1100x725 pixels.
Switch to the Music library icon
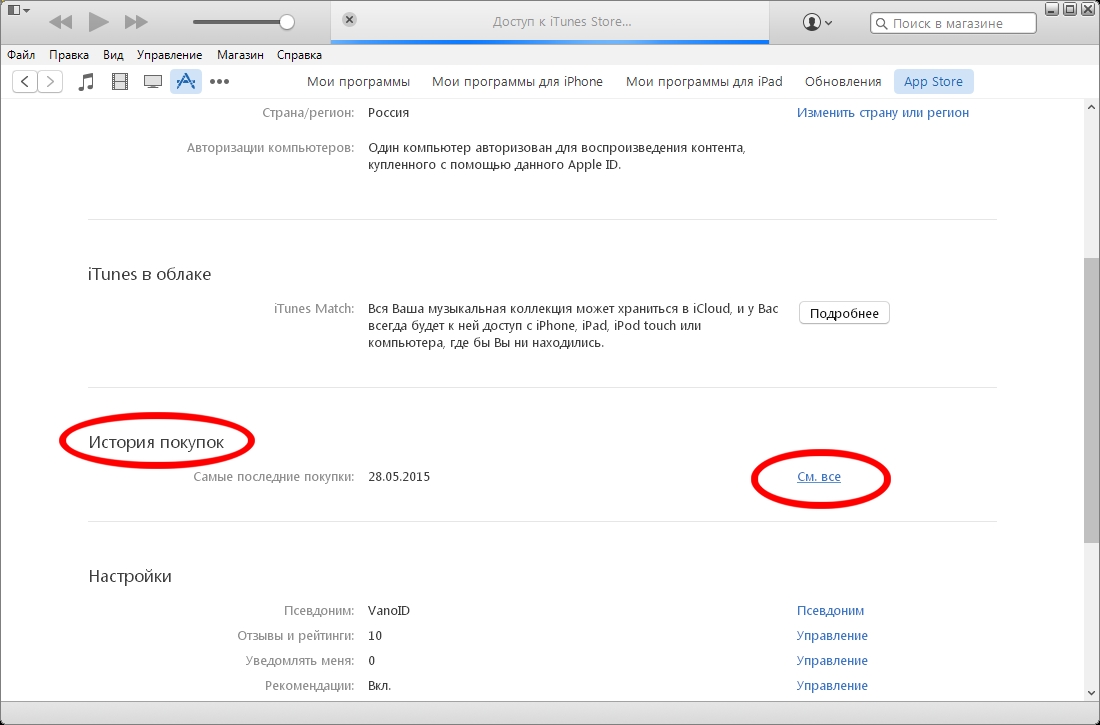click(x=86, y=81)
